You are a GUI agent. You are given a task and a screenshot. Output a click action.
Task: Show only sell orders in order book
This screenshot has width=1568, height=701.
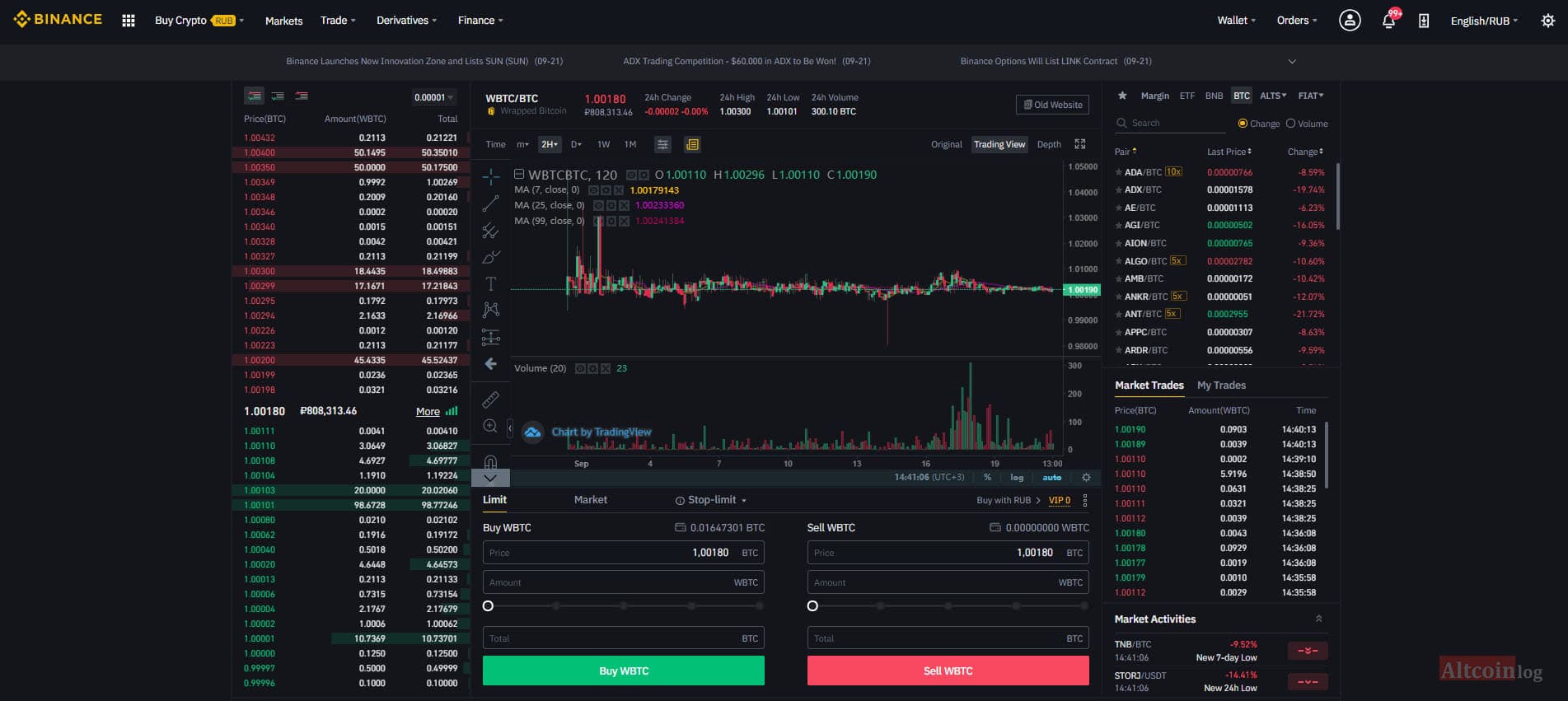pyautogui.click(x=302, y=96)
